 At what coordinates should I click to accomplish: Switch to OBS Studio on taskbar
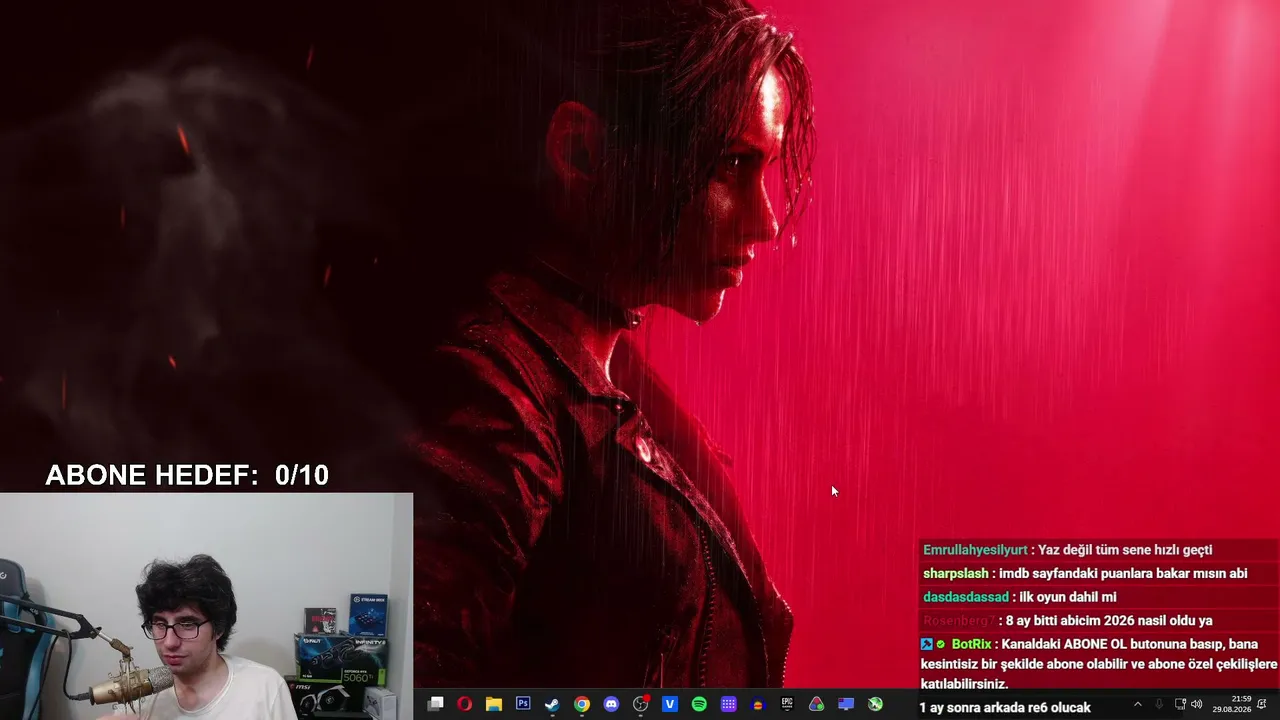pyautogui.click(x=641, y=704)
